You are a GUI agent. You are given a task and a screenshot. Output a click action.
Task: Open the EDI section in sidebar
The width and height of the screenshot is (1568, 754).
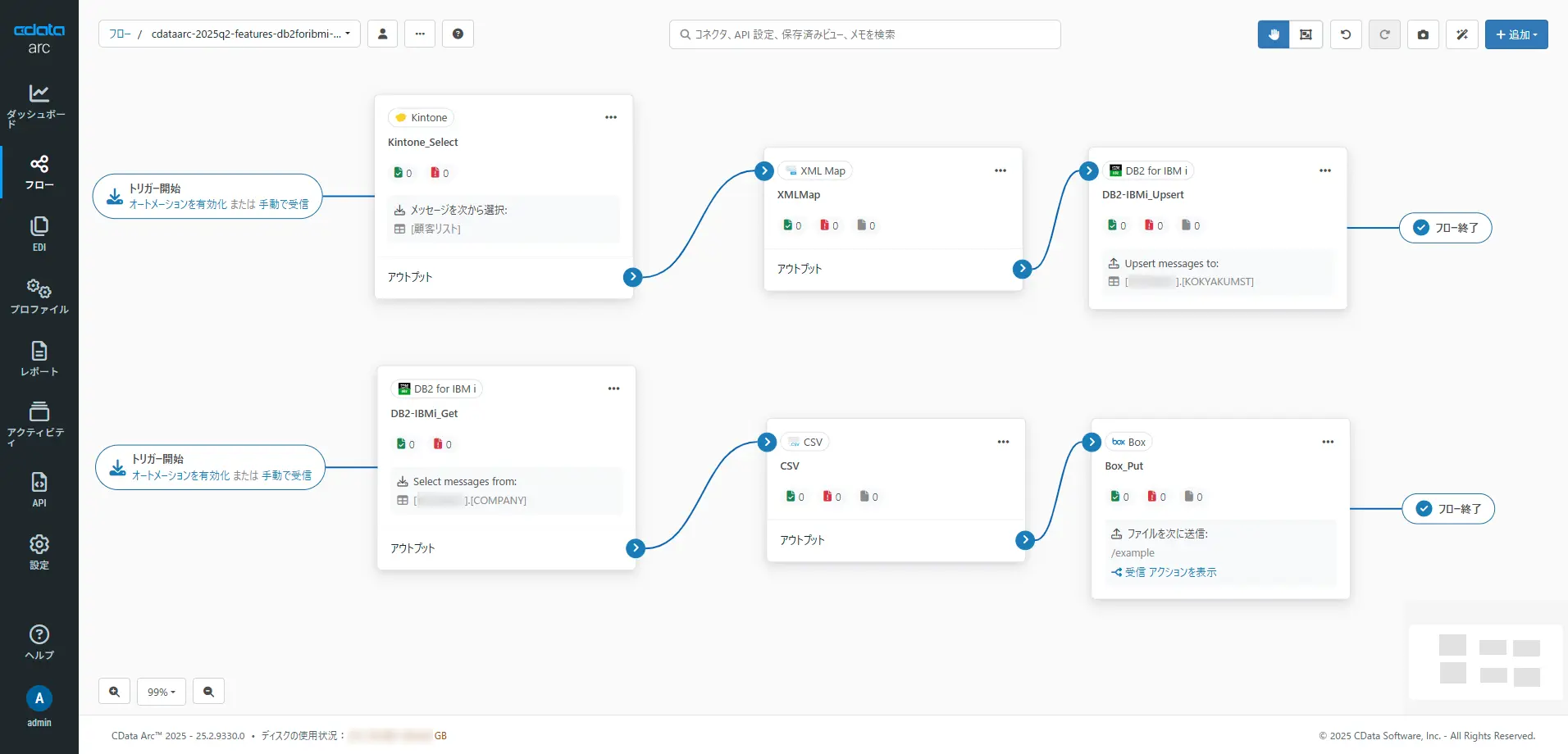[x=39, y=234]
